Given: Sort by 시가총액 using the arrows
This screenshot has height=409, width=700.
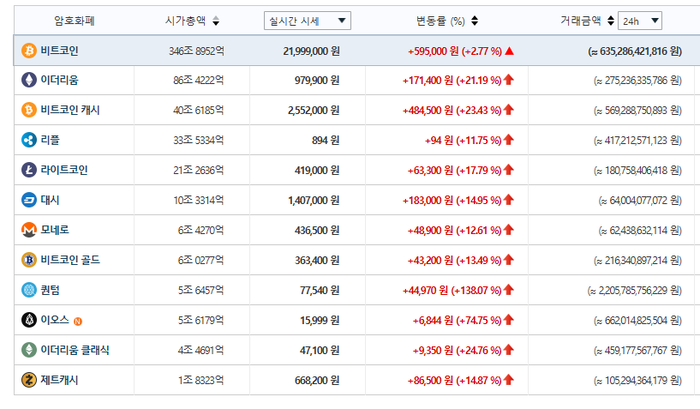Looking at the screenshot, I should (x=216, y=21).
